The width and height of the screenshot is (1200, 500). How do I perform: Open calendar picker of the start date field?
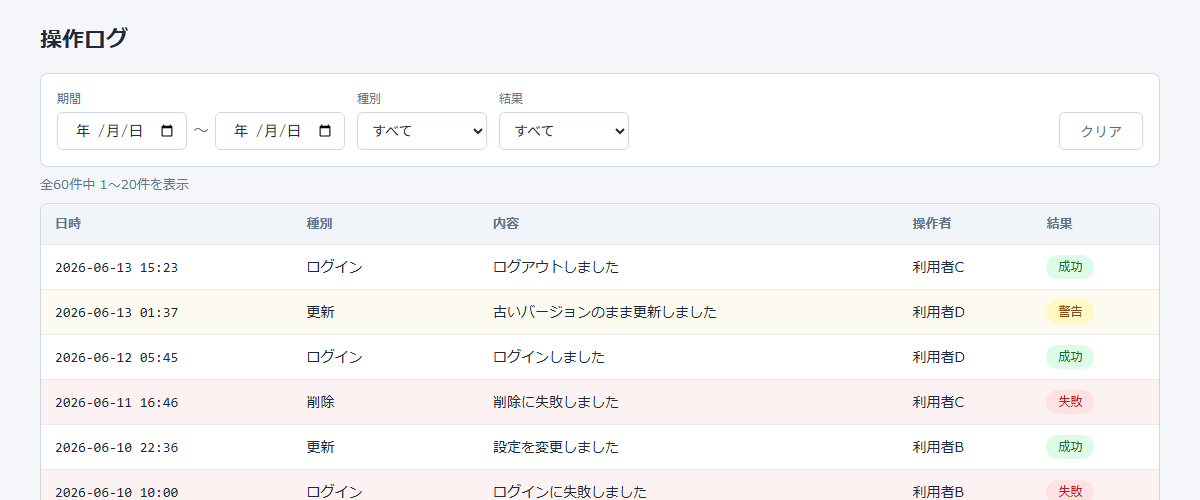[x=167, y=131]
